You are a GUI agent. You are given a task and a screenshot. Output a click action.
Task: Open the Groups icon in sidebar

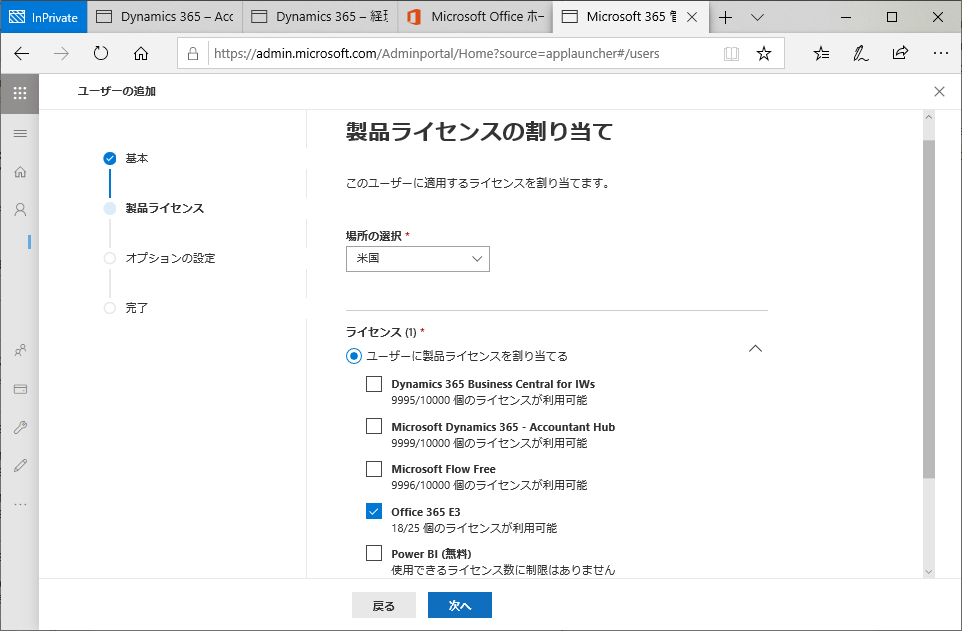click(x=20, y=350)
